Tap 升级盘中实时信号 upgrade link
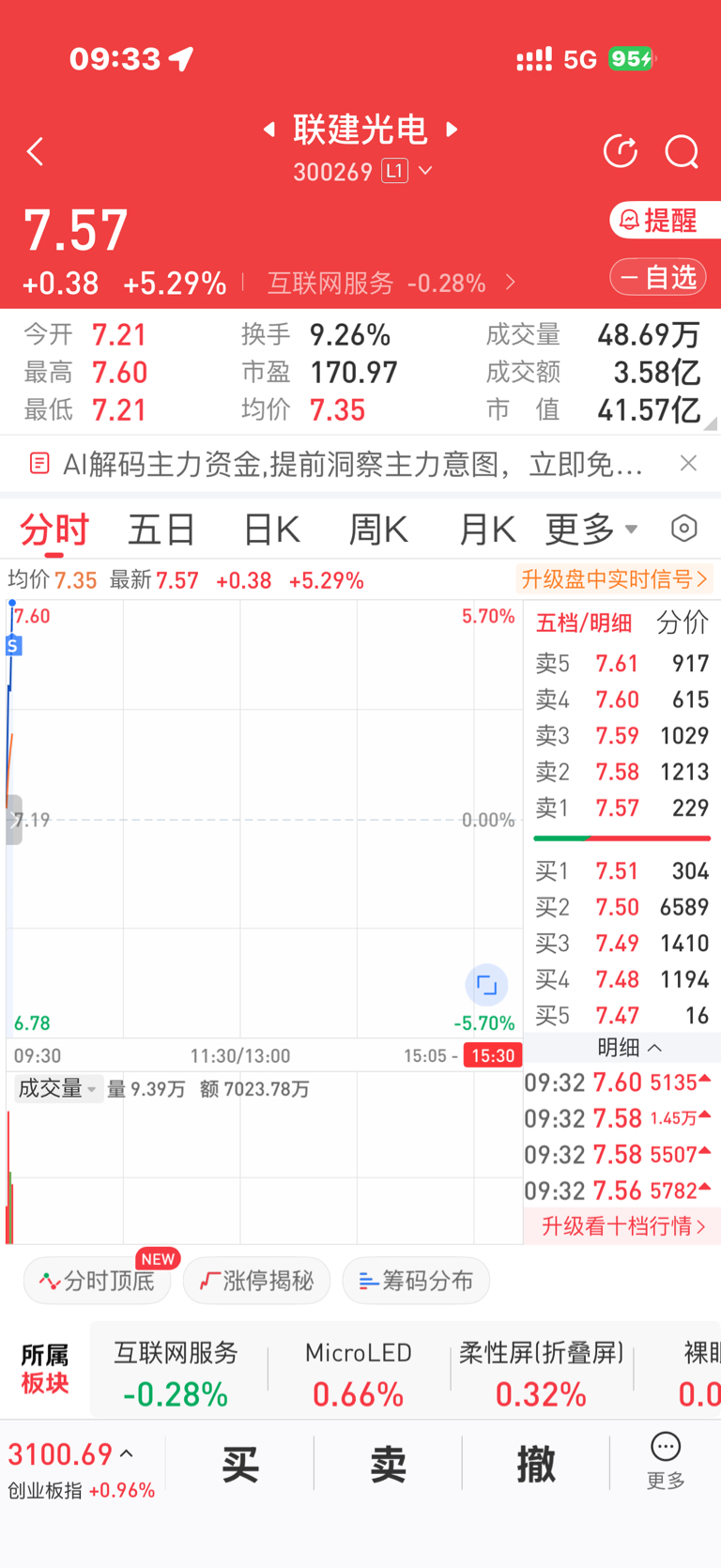The height and width of the screenshot is (1568, 721). point(614,579)
